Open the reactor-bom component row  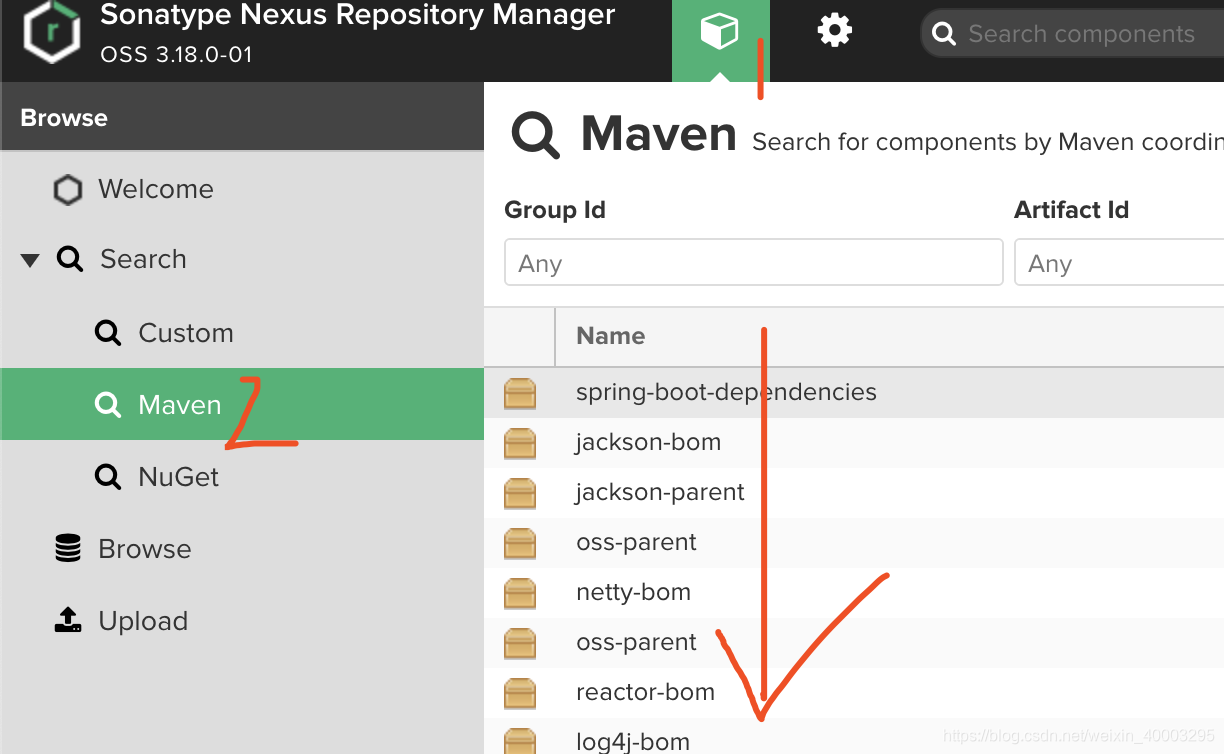pos(854,692)
